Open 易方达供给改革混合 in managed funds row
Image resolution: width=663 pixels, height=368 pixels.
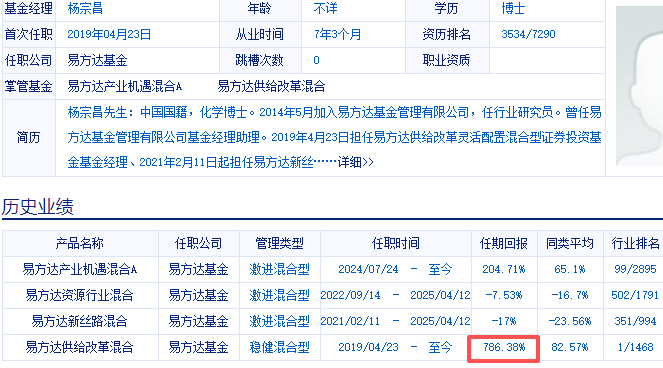[271, 86]
